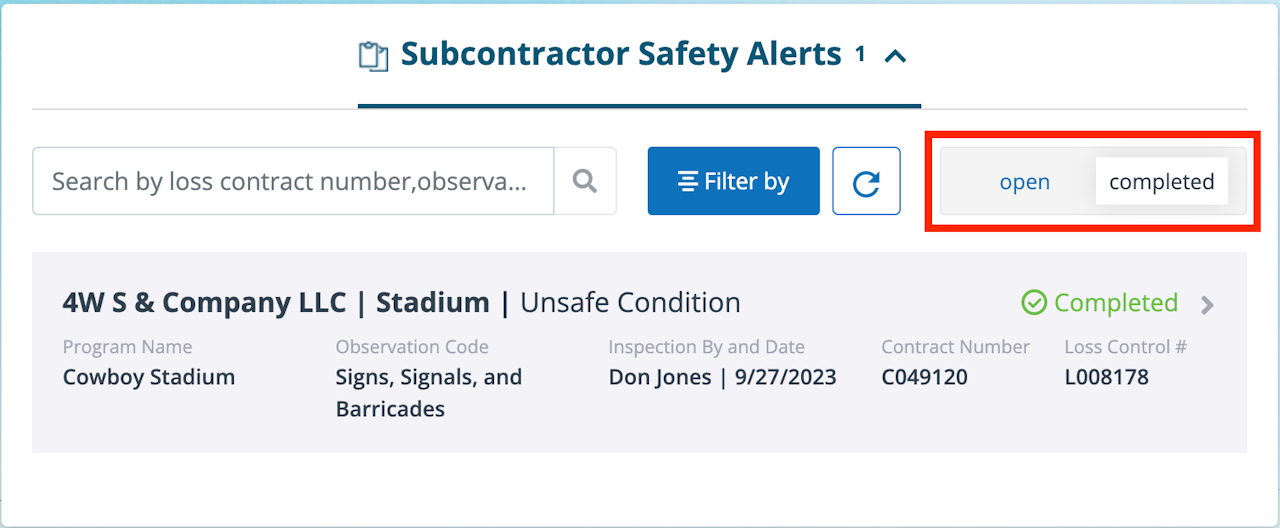Expand the 4W S & Company alert chevron
The image size is (1280, 528).
1207,305
